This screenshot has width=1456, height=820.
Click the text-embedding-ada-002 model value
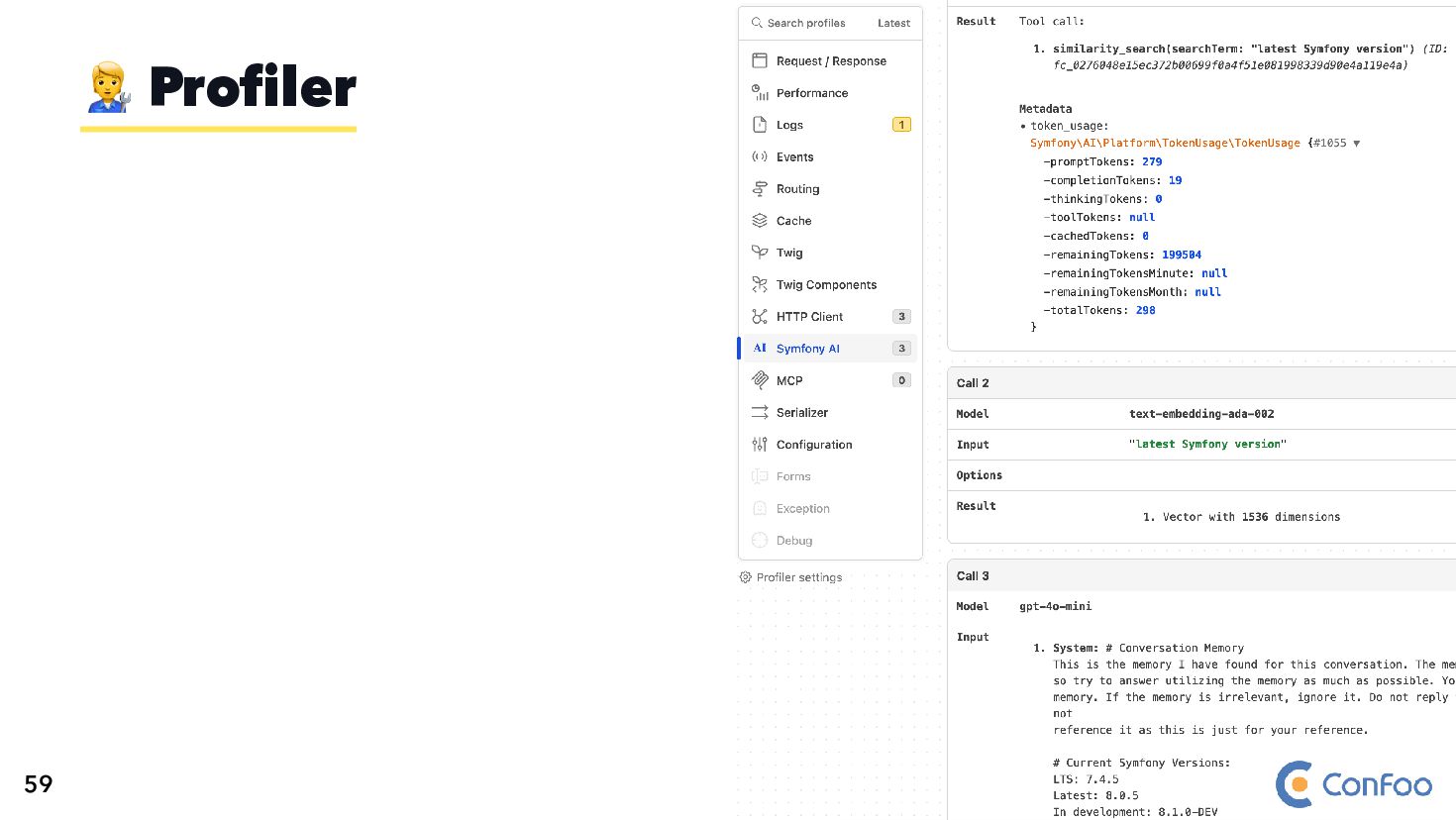pyautogui.click(x=1201, y=414)
